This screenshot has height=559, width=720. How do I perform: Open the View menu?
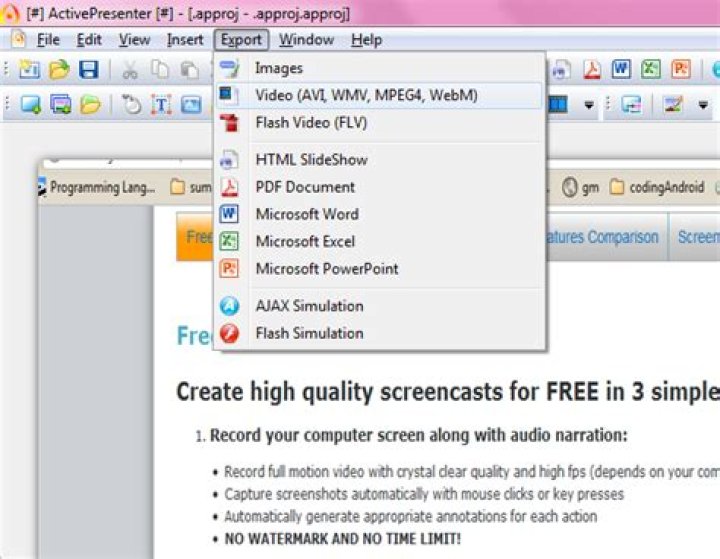click(x=135, y=40)
